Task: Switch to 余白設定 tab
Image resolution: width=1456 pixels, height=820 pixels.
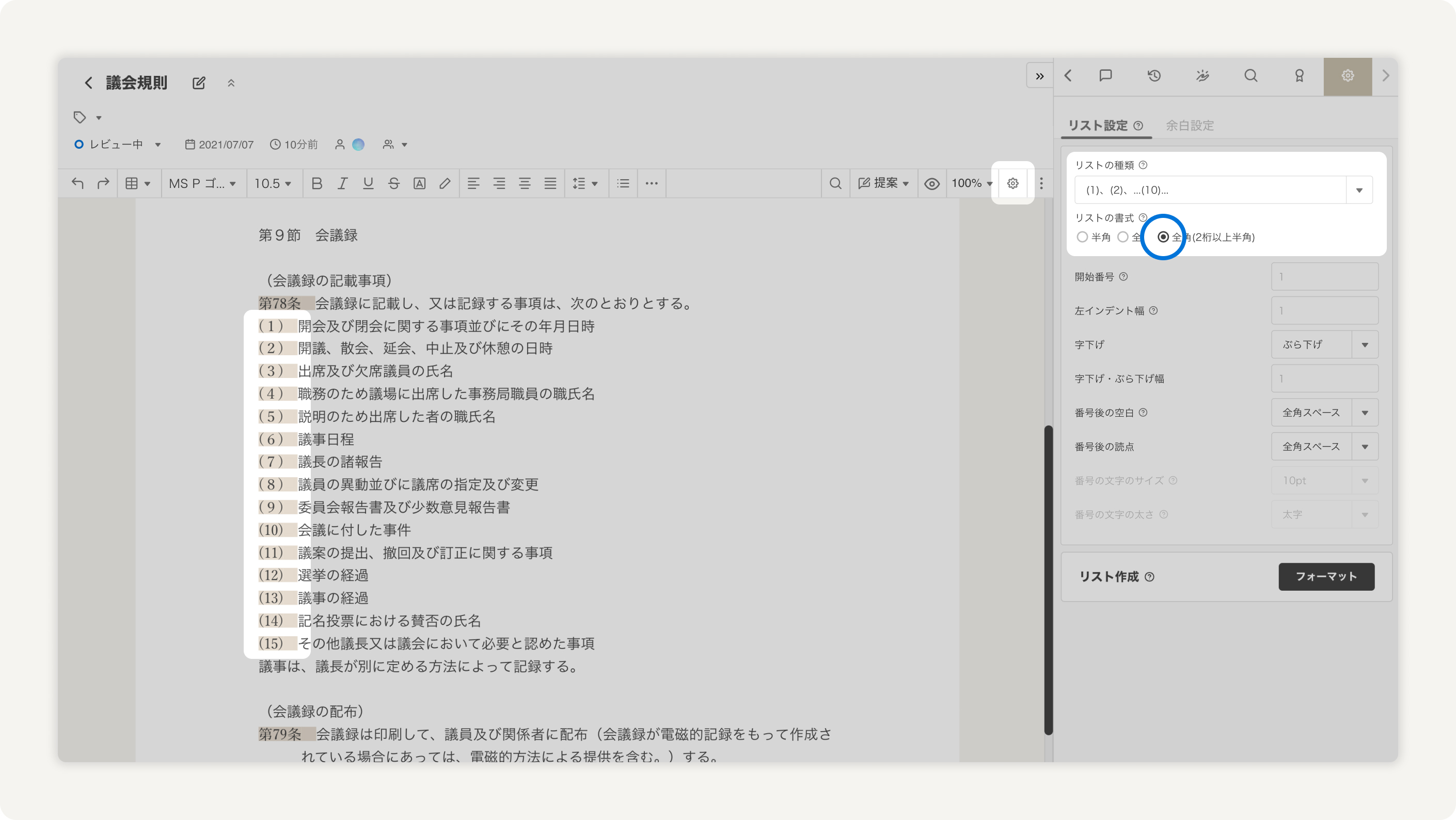Action: pos(1189,125)
